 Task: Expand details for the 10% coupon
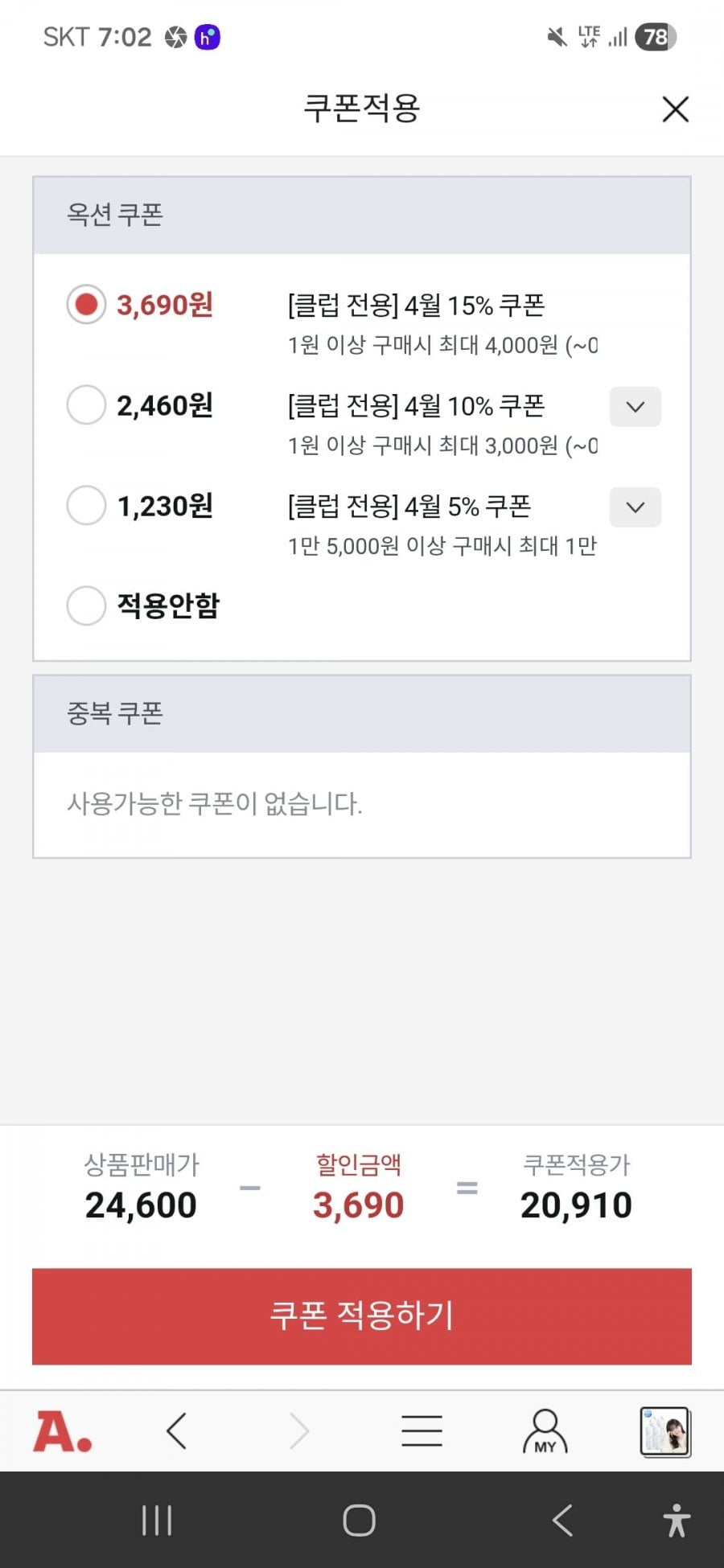(x=635, y=407)
